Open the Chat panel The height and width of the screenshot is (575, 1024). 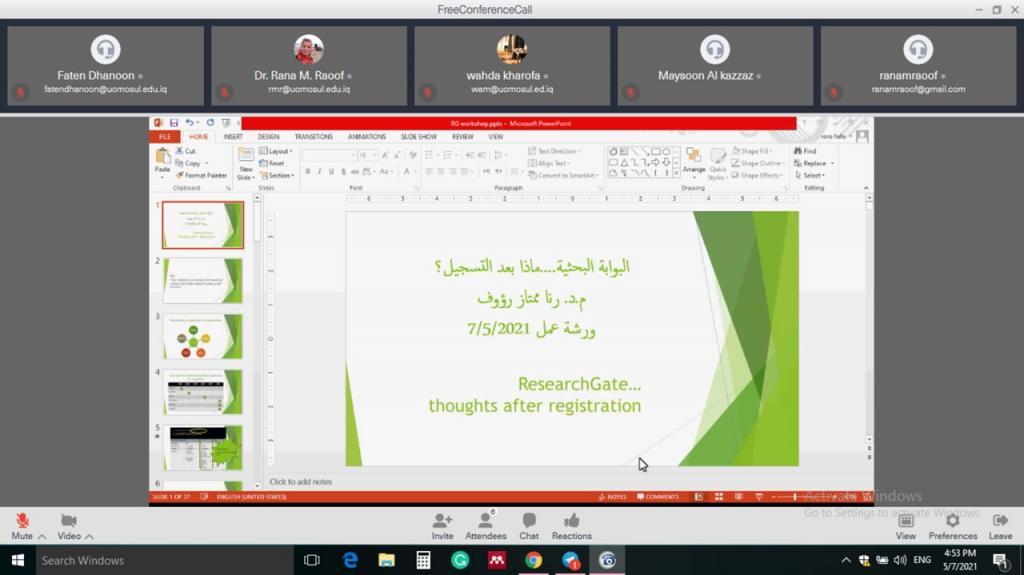[529, 521]
